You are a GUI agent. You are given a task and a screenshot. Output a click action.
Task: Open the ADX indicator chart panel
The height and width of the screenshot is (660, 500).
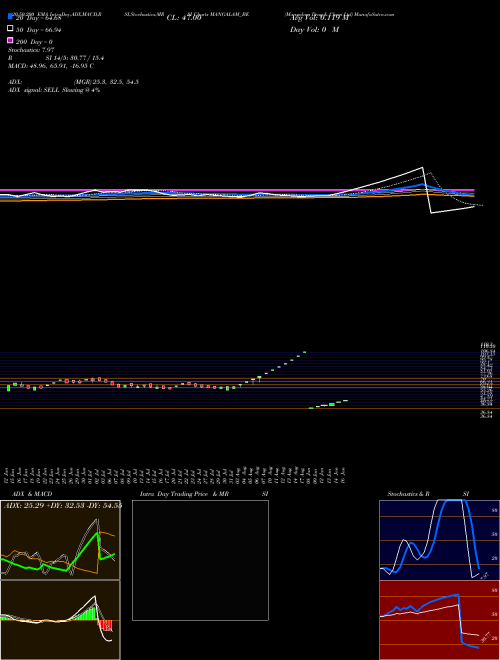tap(60, 540)
